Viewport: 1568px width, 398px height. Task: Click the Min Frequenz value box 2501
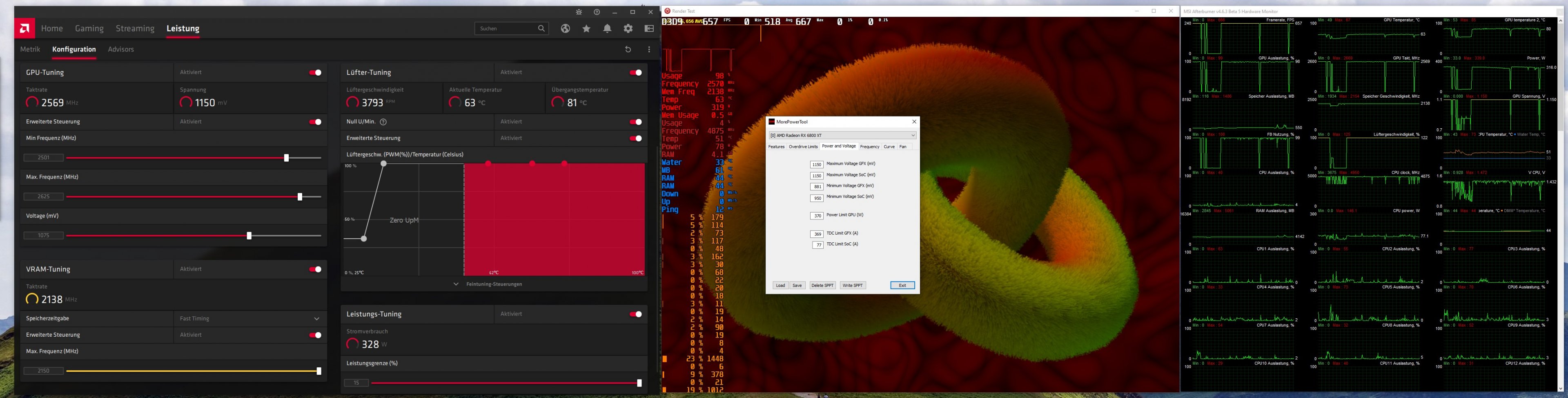(43, 158)
